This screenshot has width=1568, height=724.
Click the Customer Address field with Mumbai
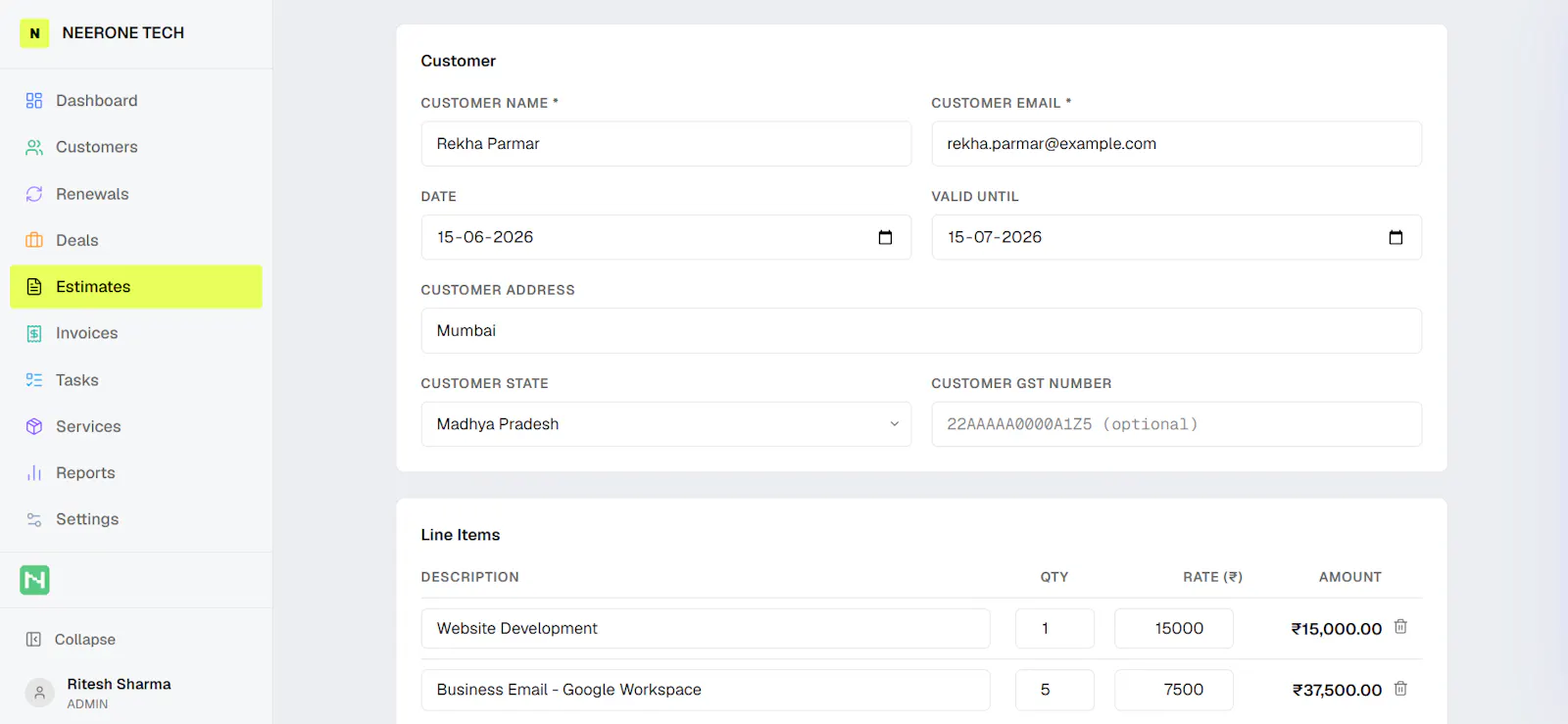pos(921,331)
